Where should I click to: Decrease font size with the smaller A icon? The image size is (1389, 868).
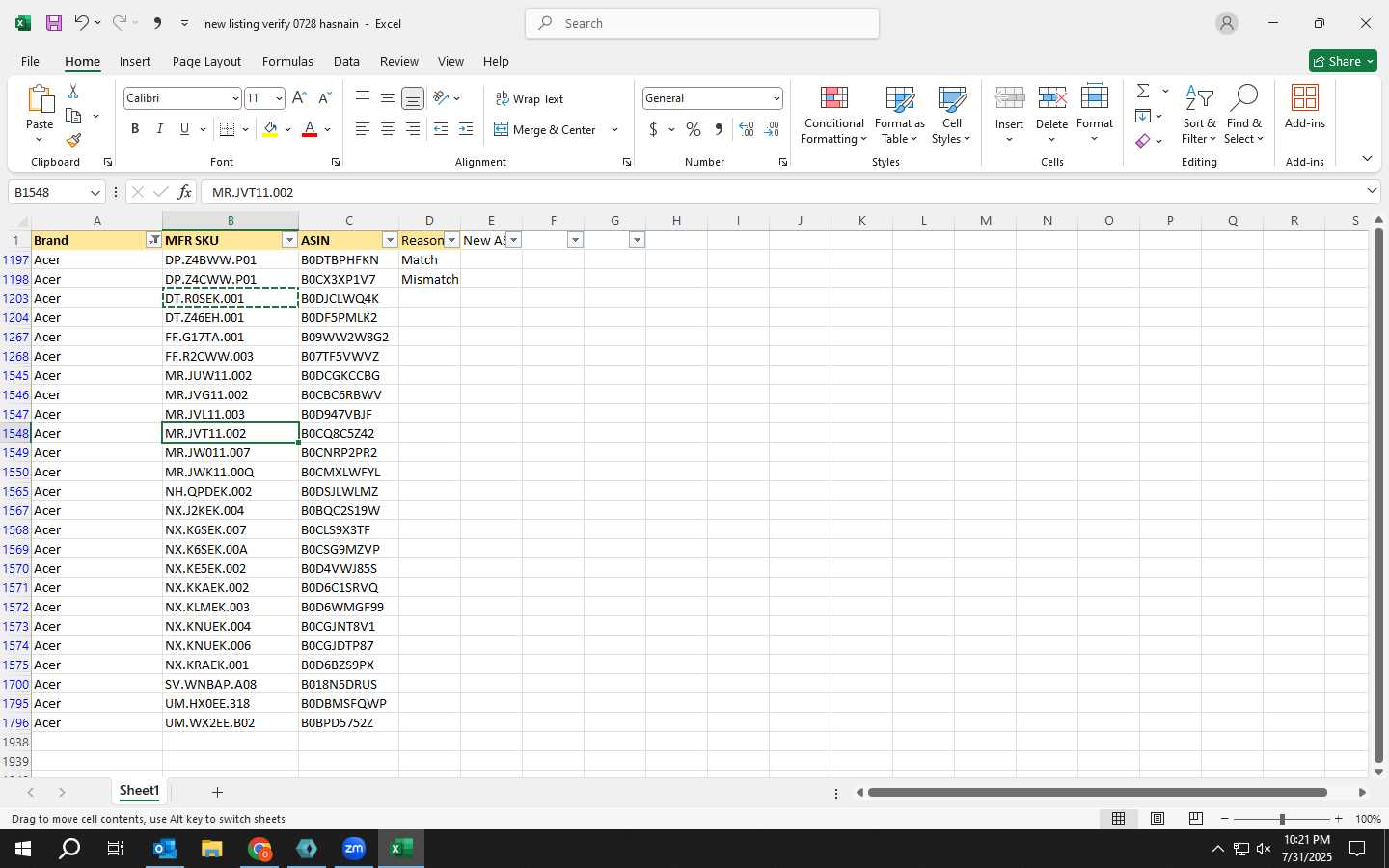tap(324, 98)
